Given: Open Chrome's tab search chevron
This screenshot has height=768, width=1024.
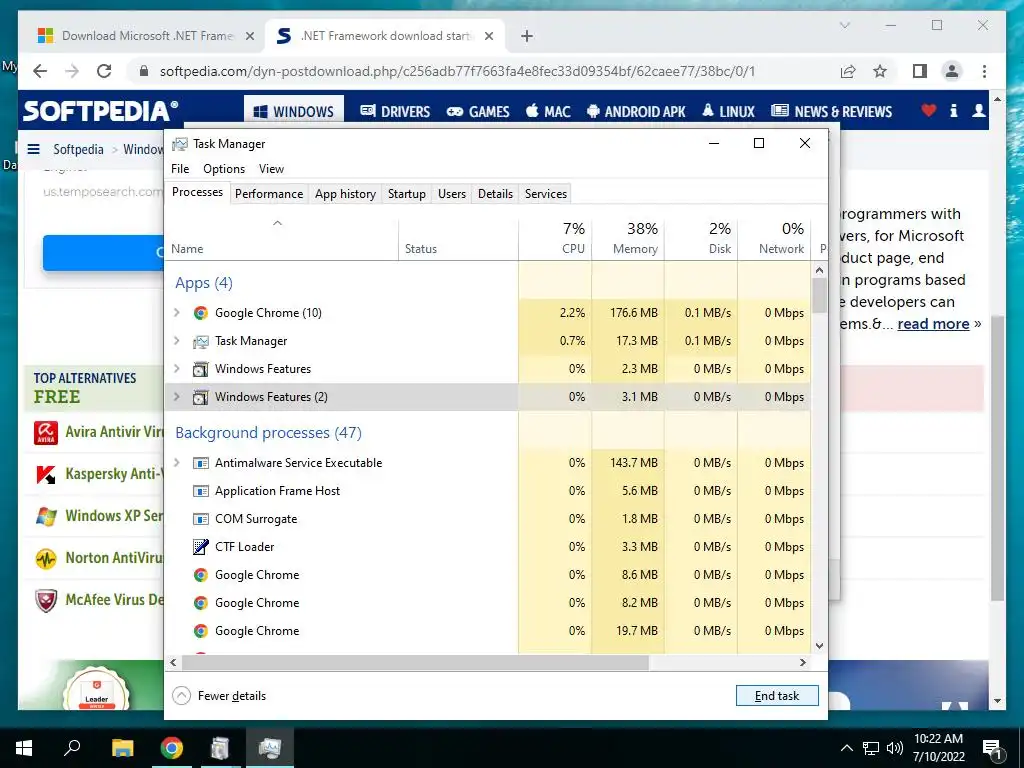Looking at the screenshot, I should [845, 25].
